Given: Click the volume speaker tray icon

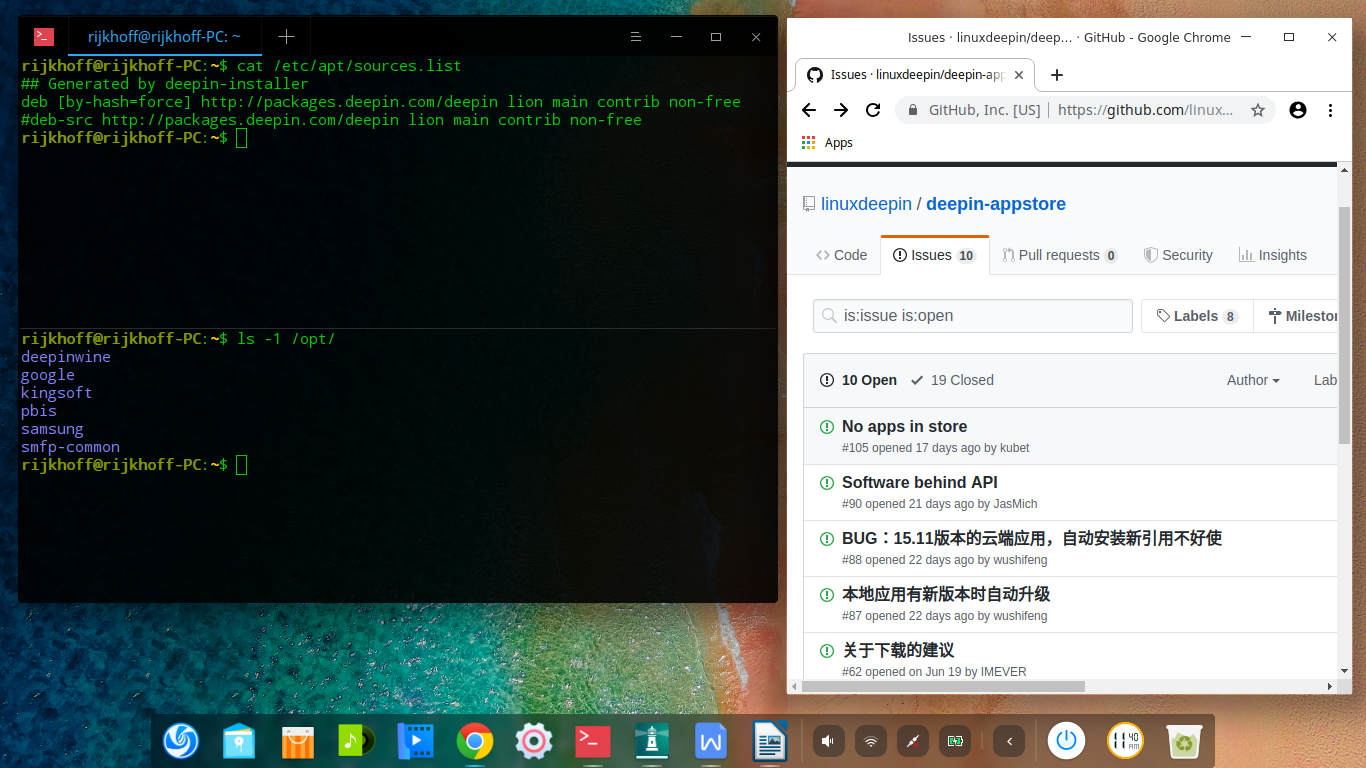Looking at the screenshot, I should pyautogui.click(x=827, y=741).
